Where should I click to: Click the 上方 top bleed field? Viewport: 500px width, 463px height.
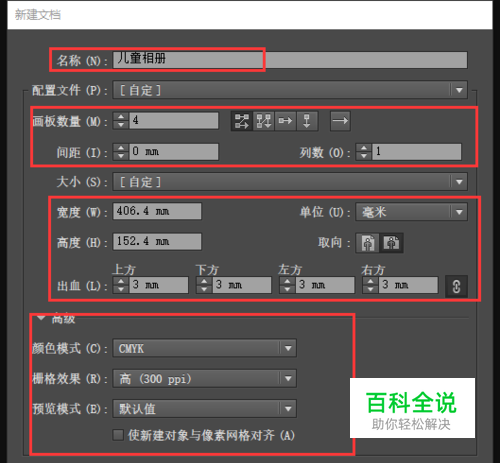(159, 285)
